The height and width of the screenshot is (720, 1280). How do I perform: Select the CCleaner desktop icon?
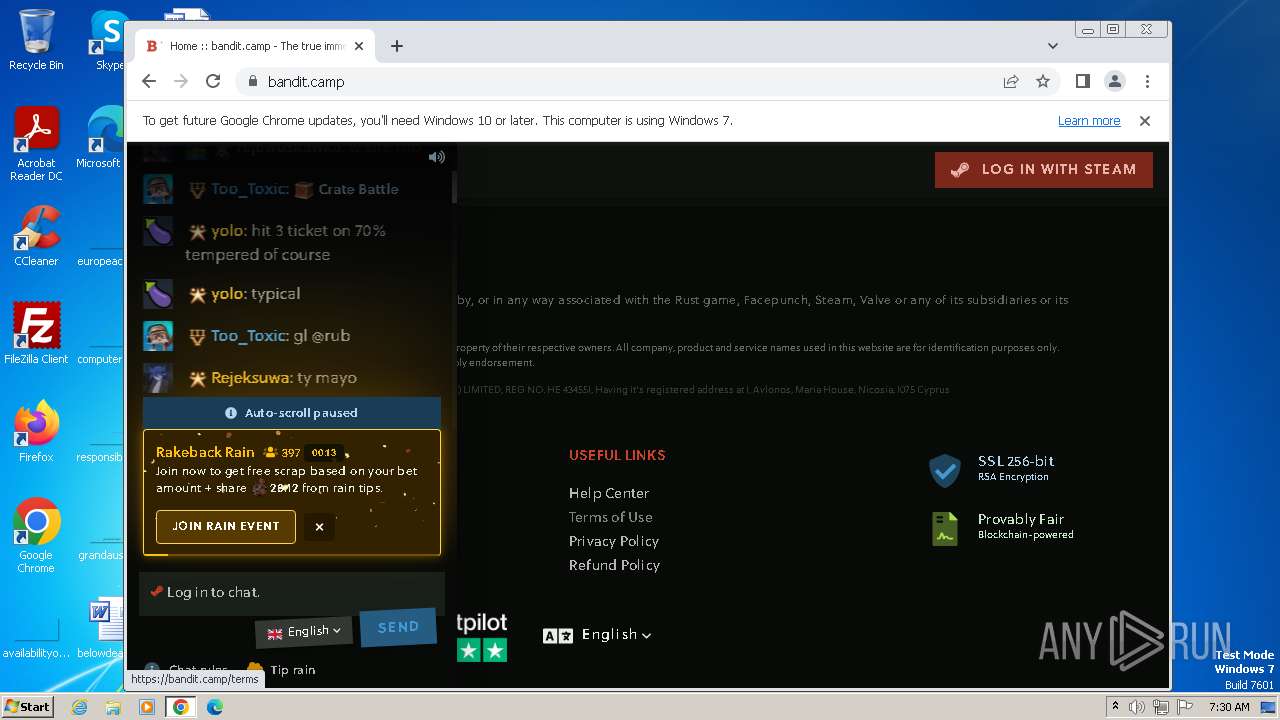tap(36, 236)
